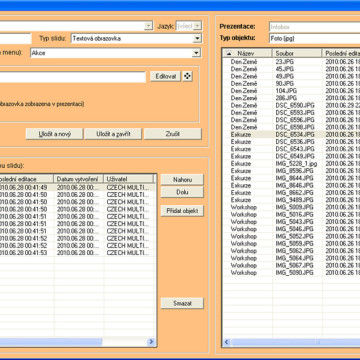Select the row with file 90.JPG
This screenshot has width=360, height=360.
point(292,83)
